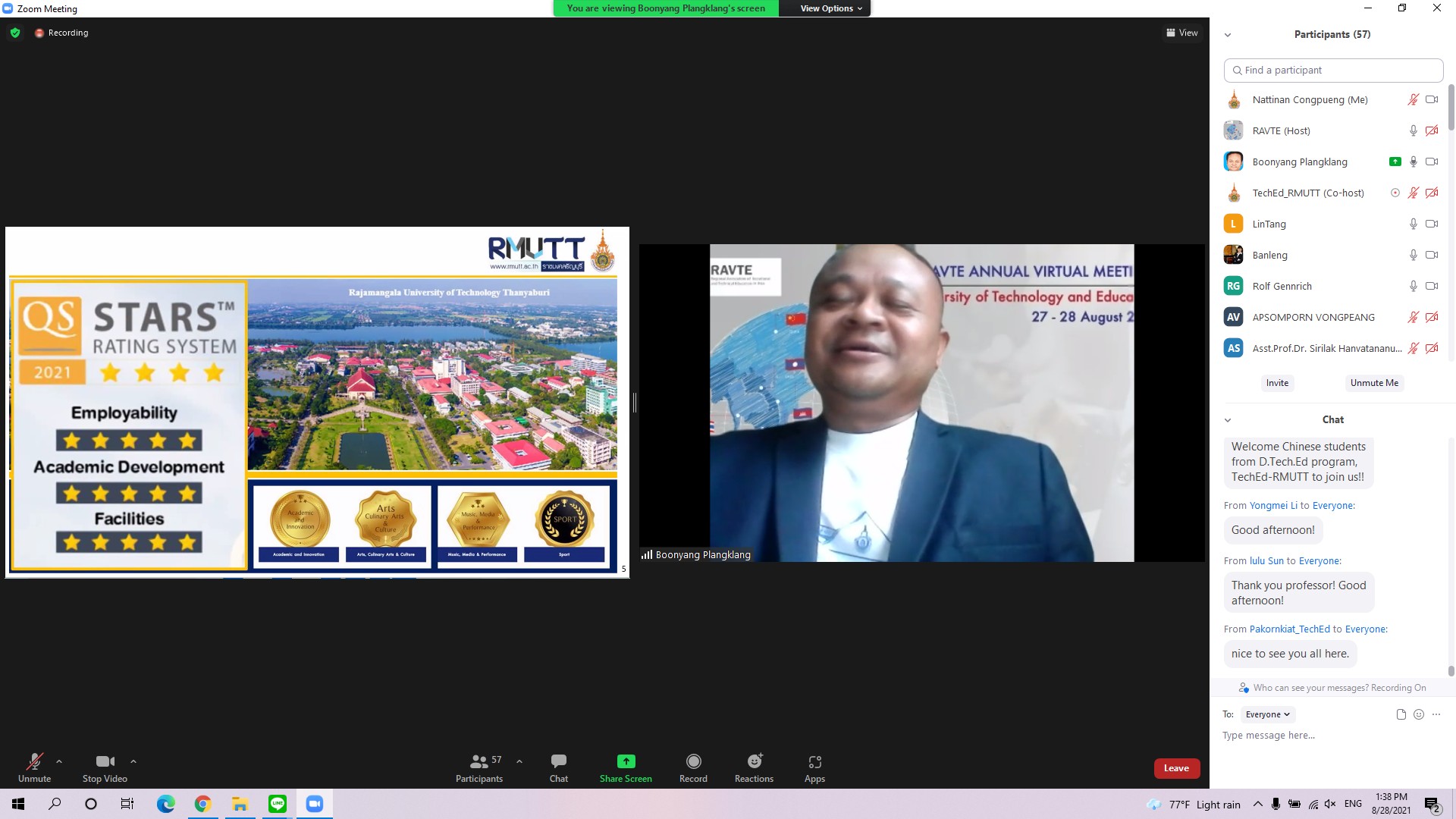Open LINE app from taskbar
This screenshot has height=819, width=1456.
click(278, 804)
